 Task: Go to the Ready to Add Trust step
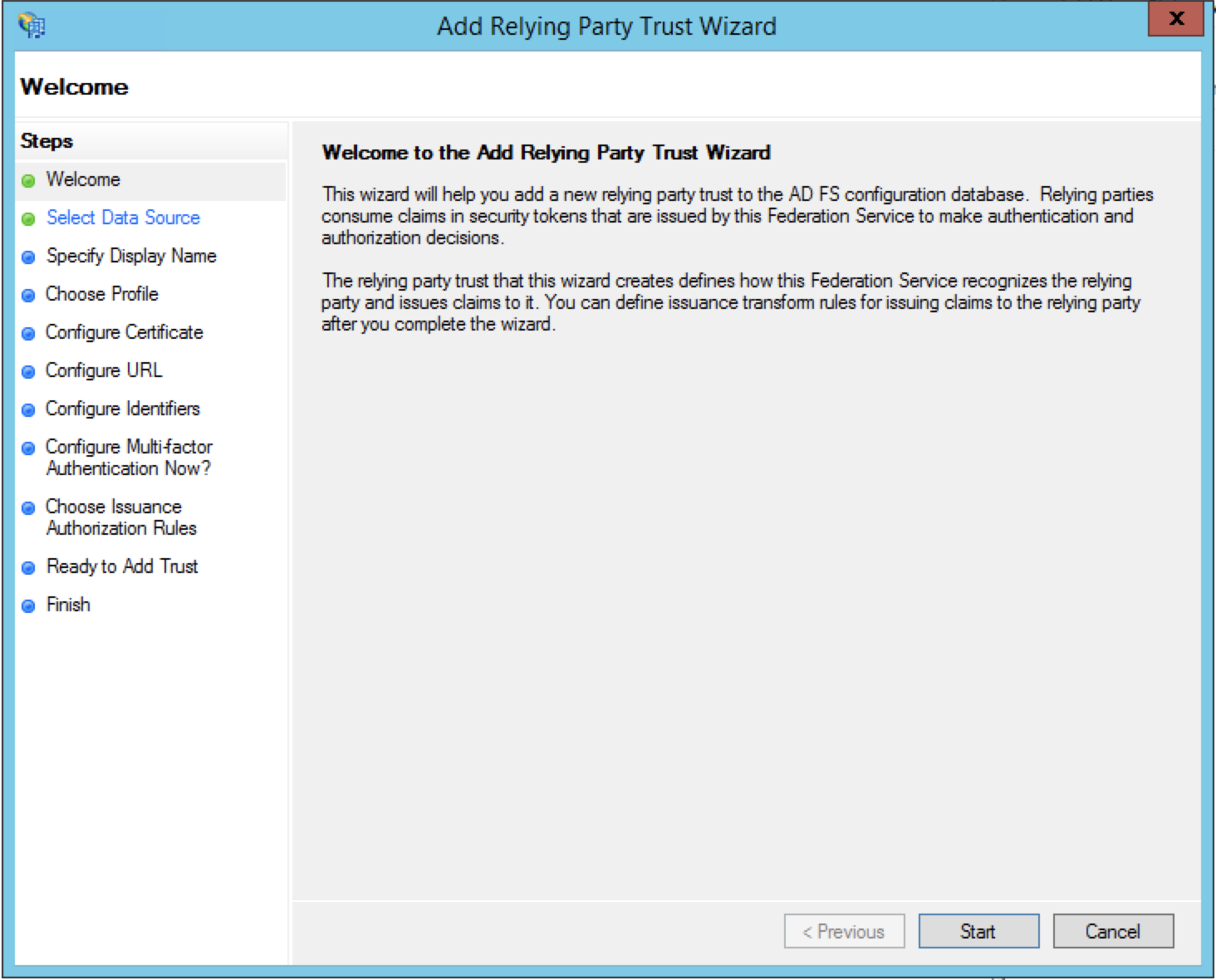pos(122,566)
